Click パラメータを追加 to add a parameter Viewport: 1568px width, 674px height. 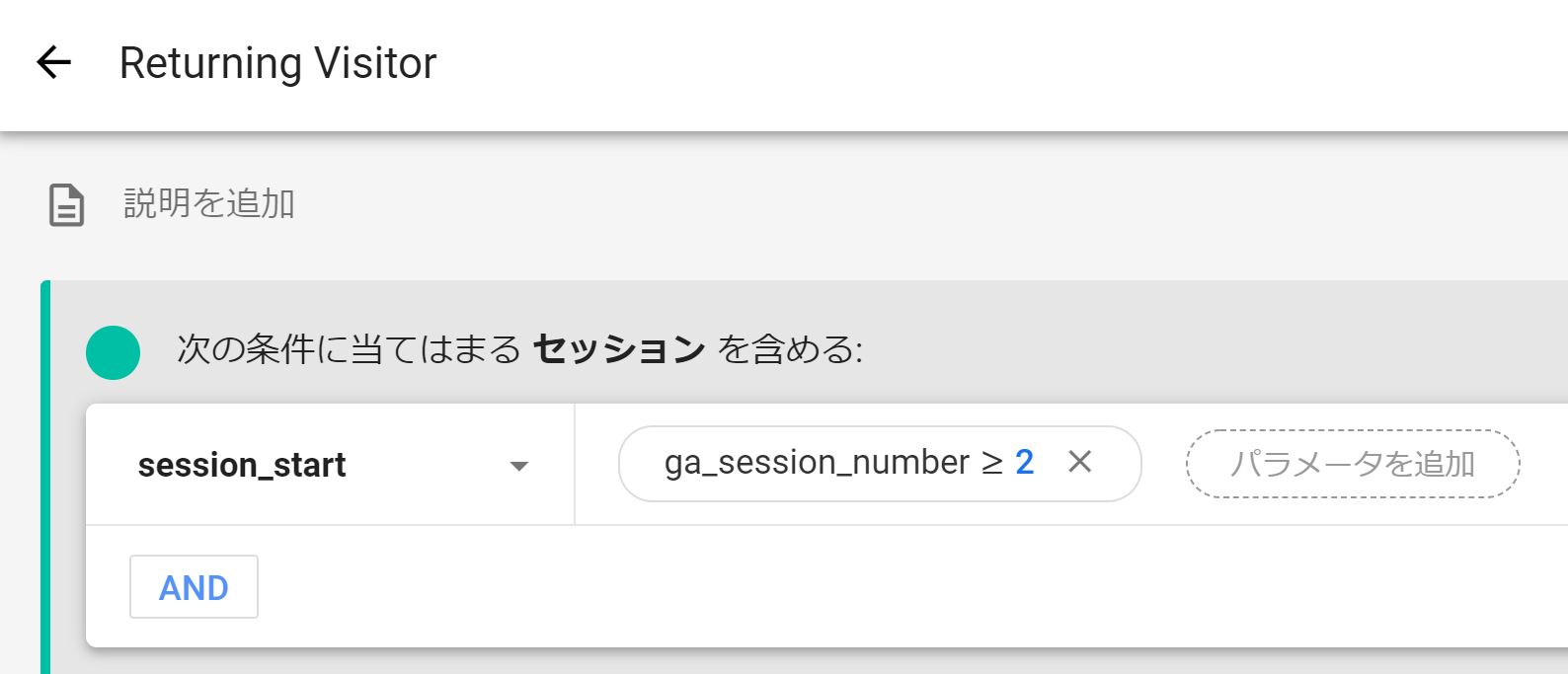(x=1352, y=464)
